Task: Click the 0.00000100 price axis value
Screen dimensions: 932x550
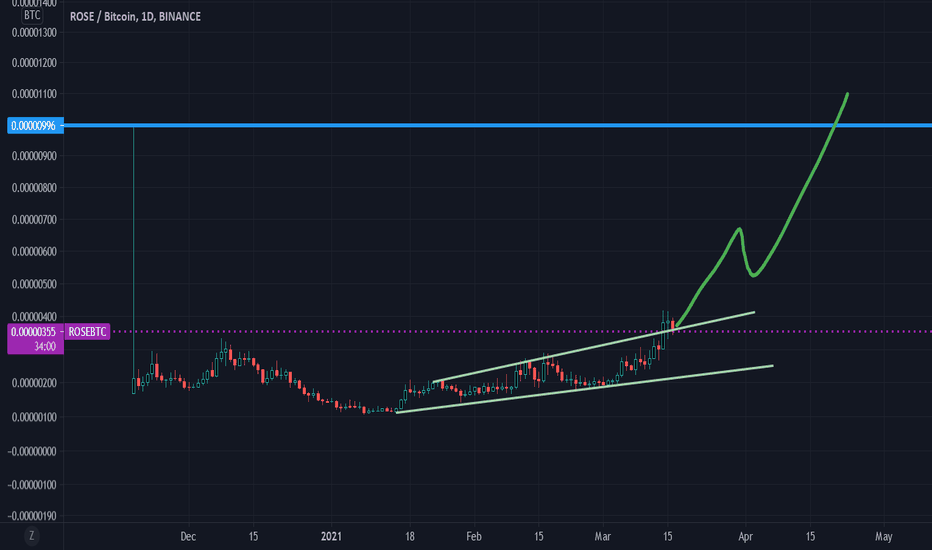Action: (x=34, y=417)
